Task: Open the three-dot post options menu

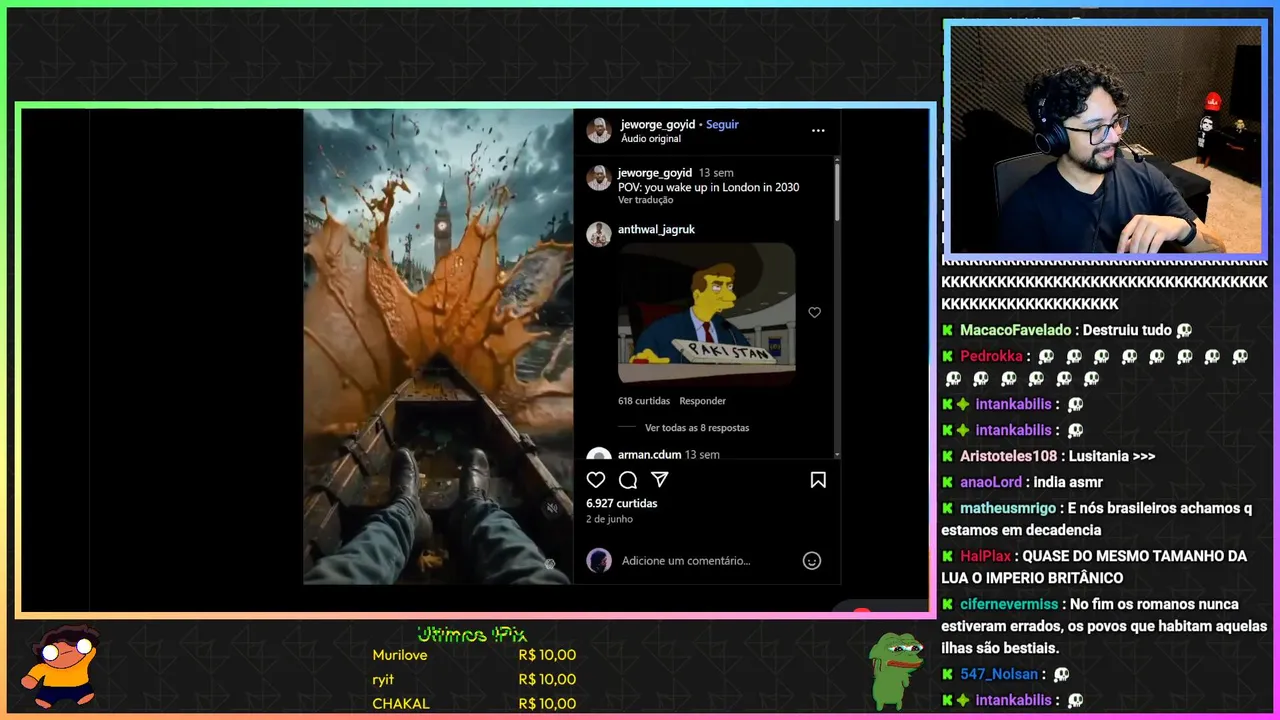Action: [x=818, y=130]
